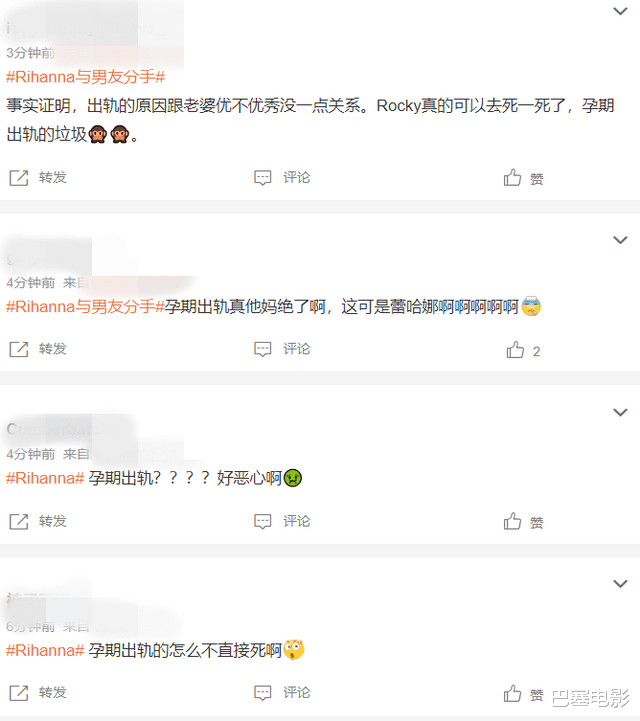640x721 pixels.
Task: Open #Rihanna# hashtag in third post
Action: coord(45,478)
